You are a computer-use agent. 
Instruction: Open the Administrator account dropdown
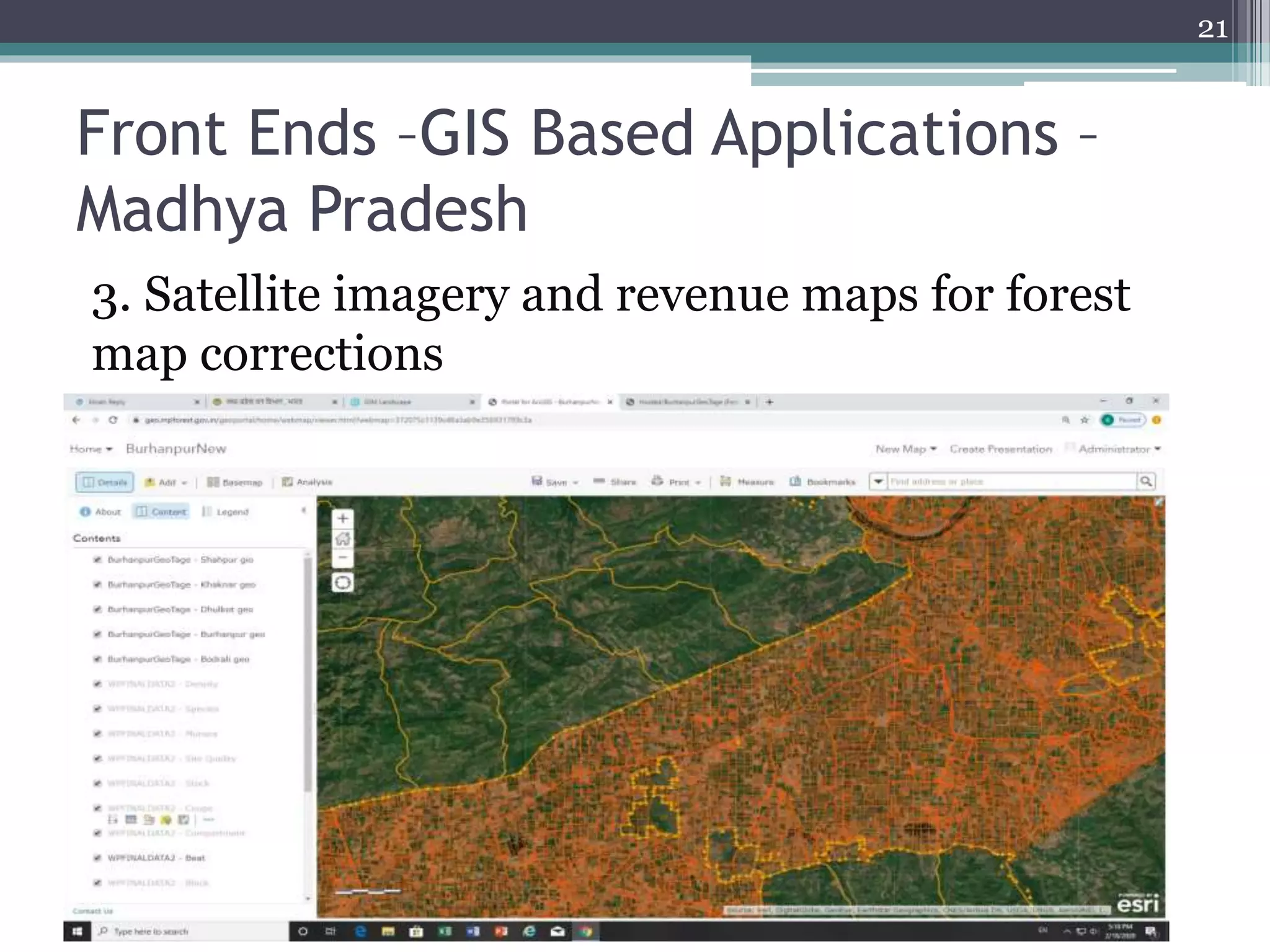point(1119,449)
